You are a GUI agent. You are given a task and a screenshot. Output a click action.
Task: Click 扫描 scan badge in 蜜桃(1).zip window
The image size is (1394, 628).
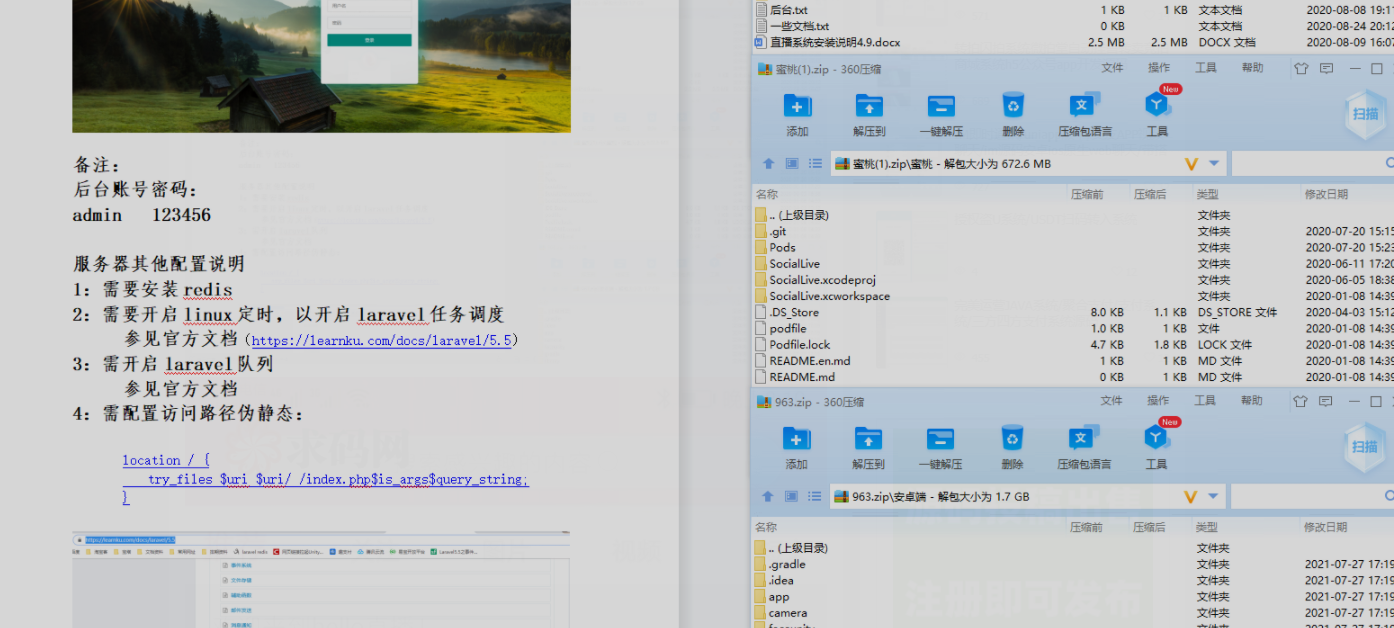click(1365, 114)
